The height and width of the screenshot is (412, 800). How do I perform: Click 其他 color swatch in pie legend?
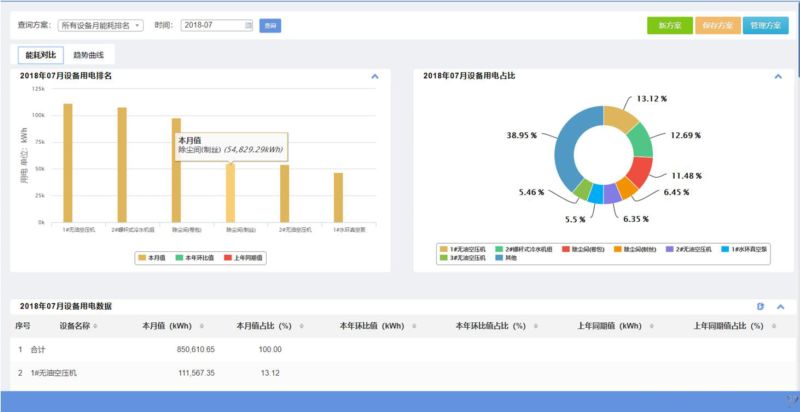click(490, 257)
